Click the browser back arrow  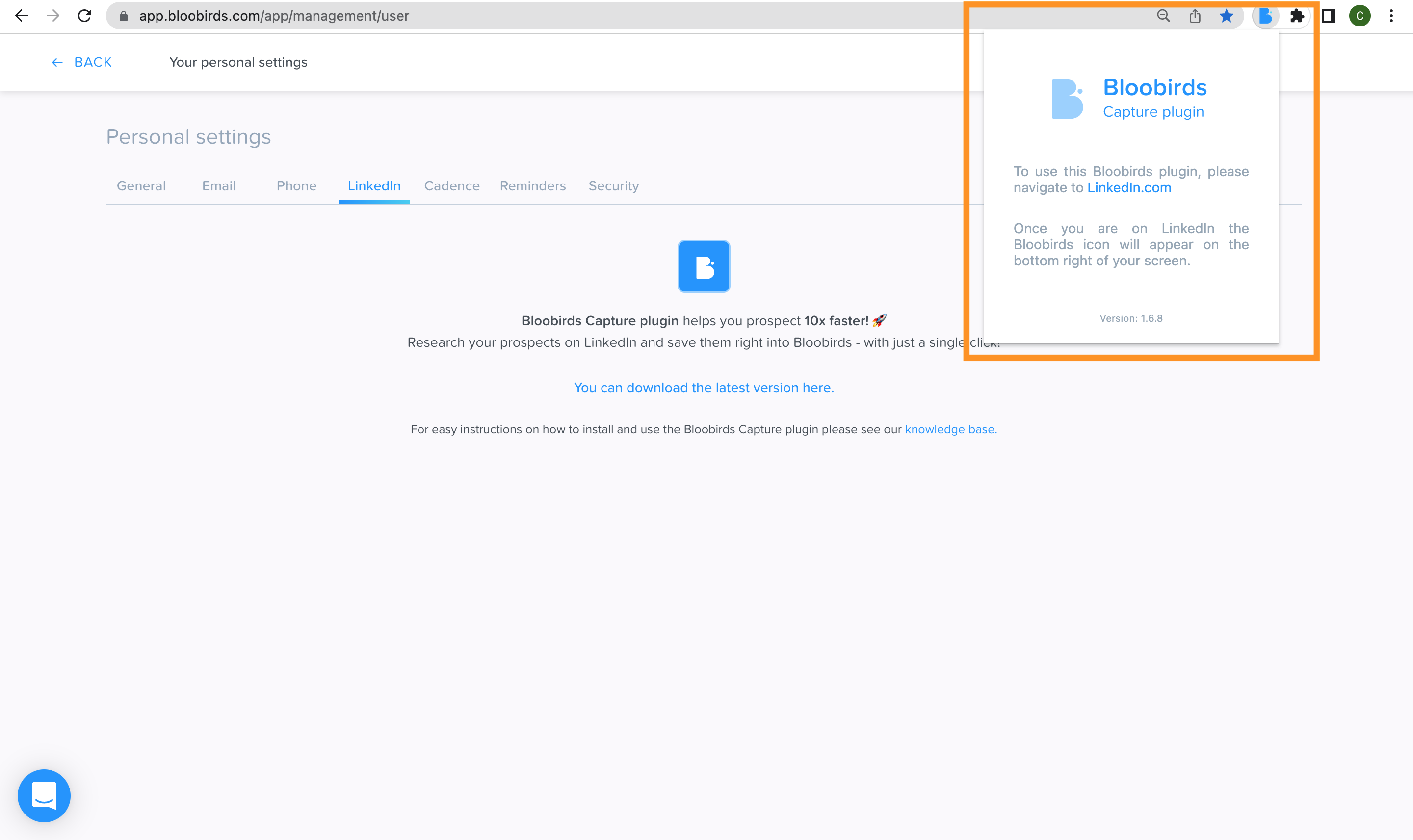[22, 16]
